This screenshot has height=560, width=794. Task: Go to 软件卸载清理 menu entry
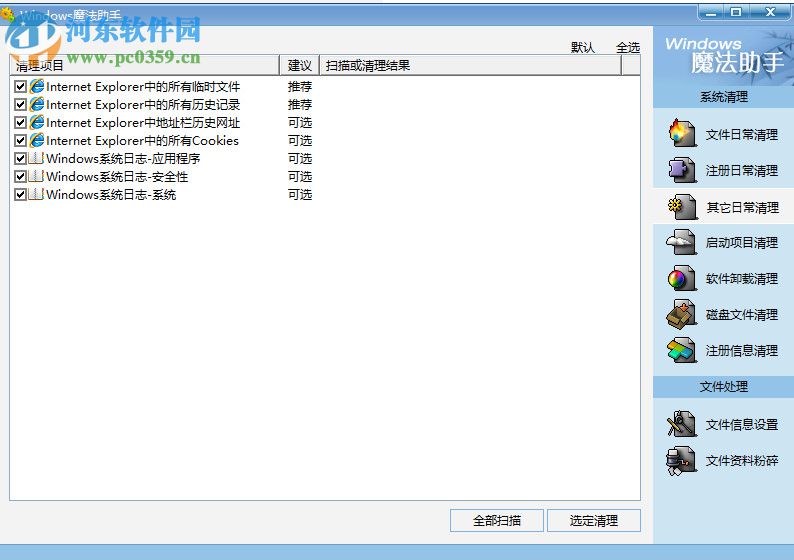[x=742, y=278]
